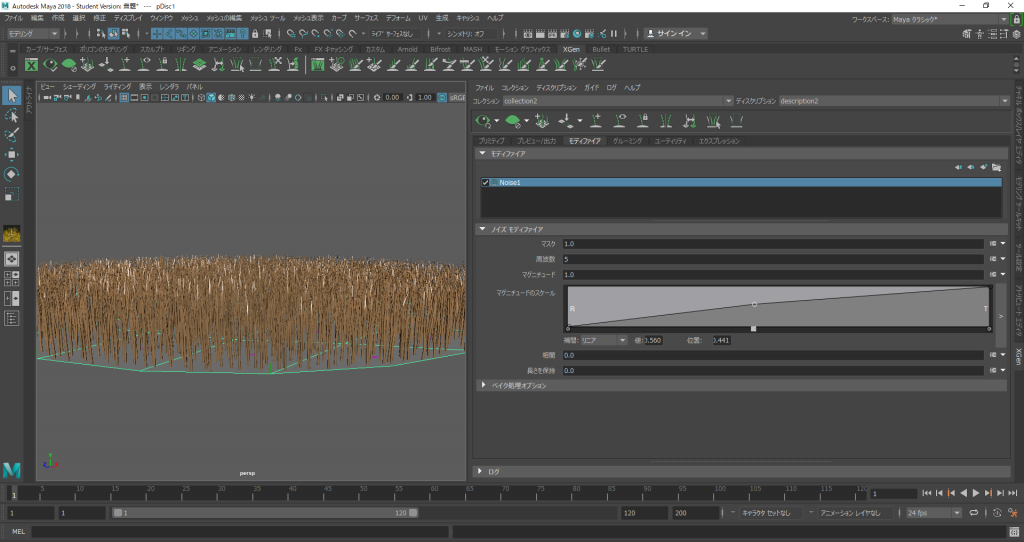
Task: Select the arrow Select tool in toolbox
Action: point(12,95)
